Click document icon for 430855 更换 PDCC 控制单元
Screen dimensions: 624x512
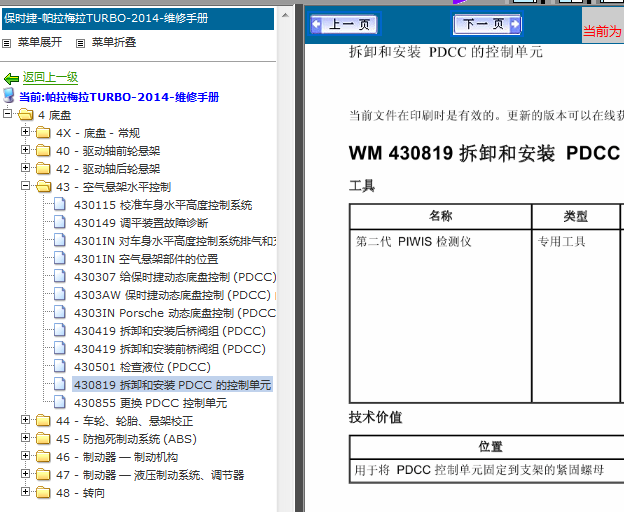[60, 402]
